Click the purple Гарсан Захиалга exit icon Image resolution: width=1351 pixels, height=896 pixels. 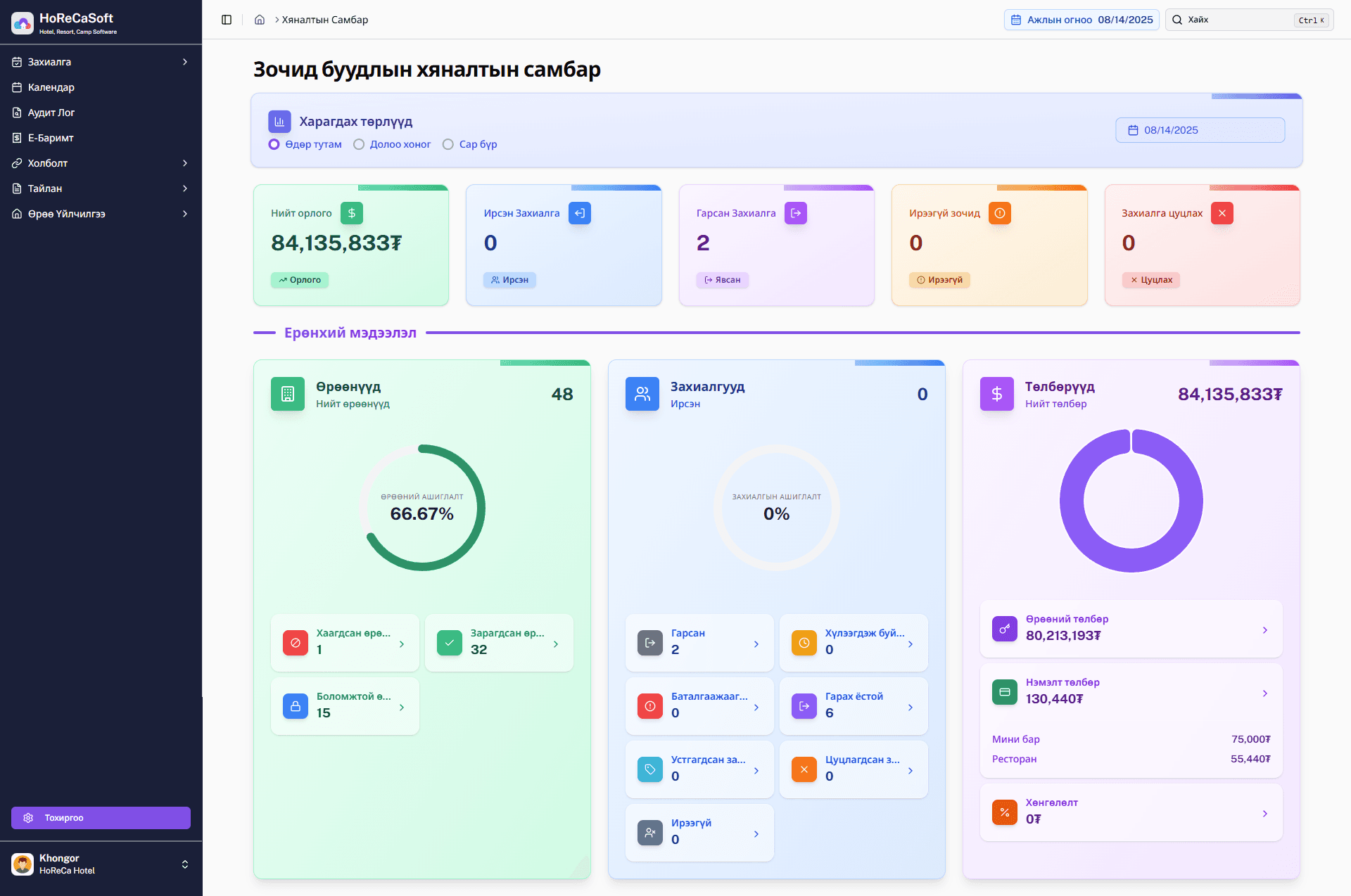796,213
